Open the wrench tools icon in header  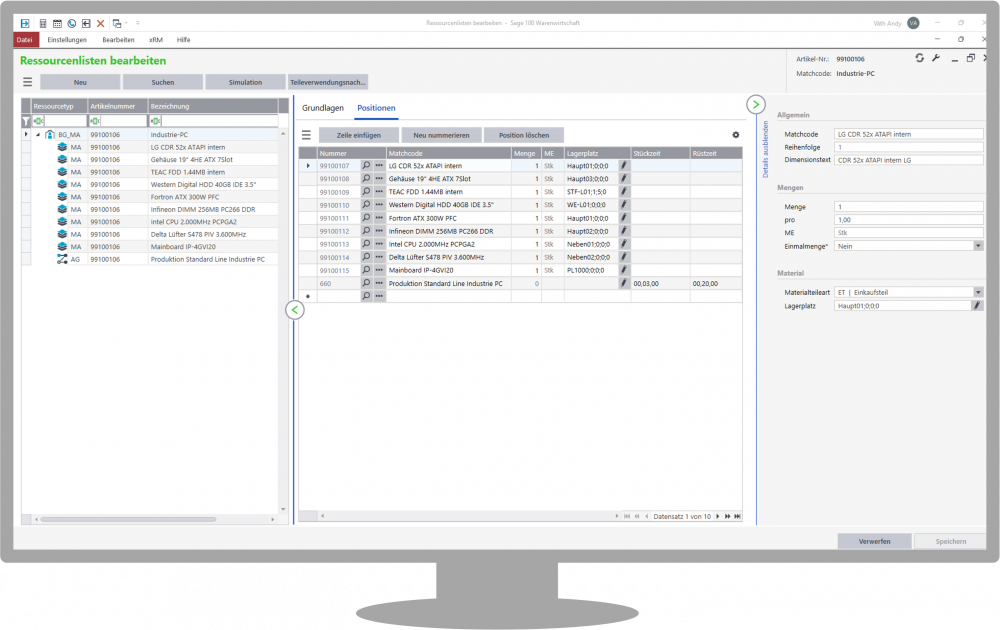(936, 58)
